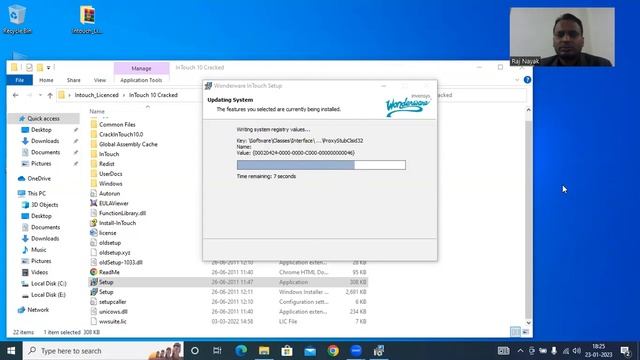The image size is (640, 360).
Task: Select the Global Assembly Cache folder
Action: (x=128, y=144)
